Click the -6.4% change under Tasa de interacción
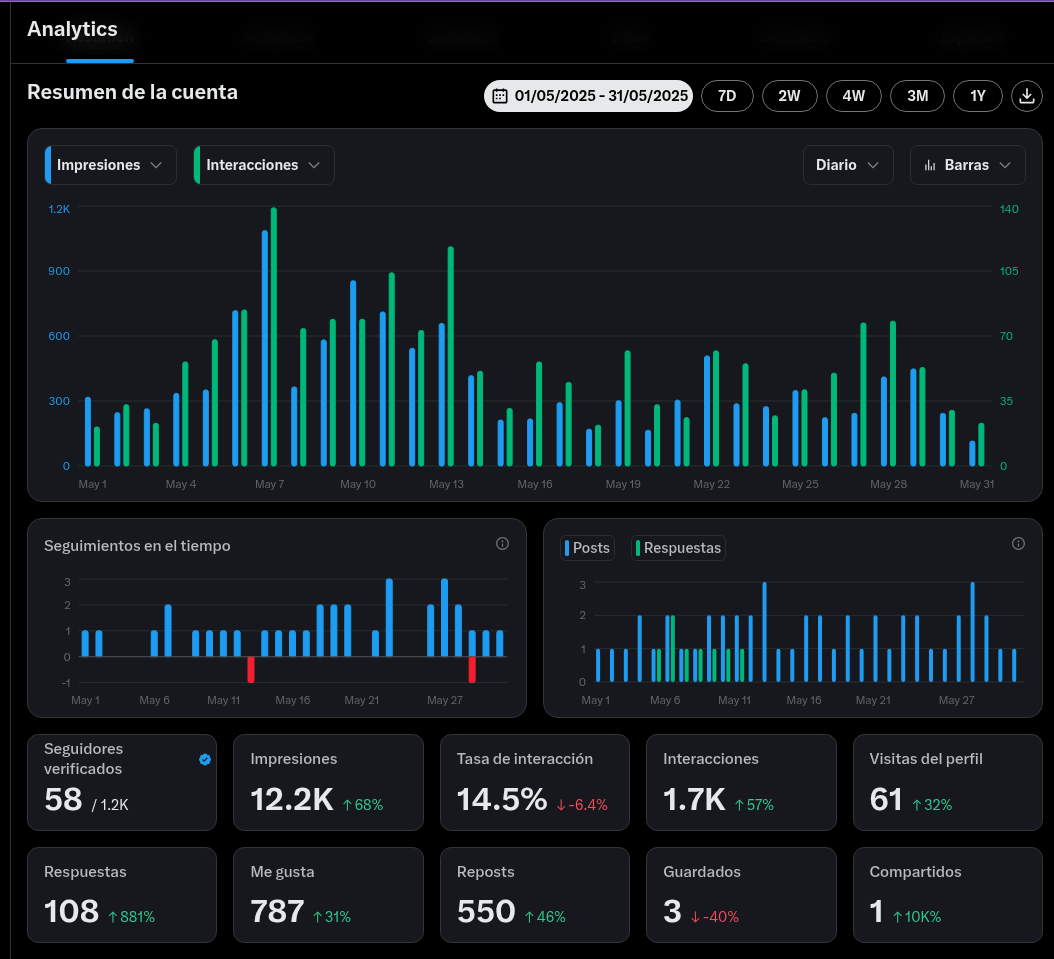Viewport: 1054px width, 959px height. pyautogui.click(x=582, y=804)
